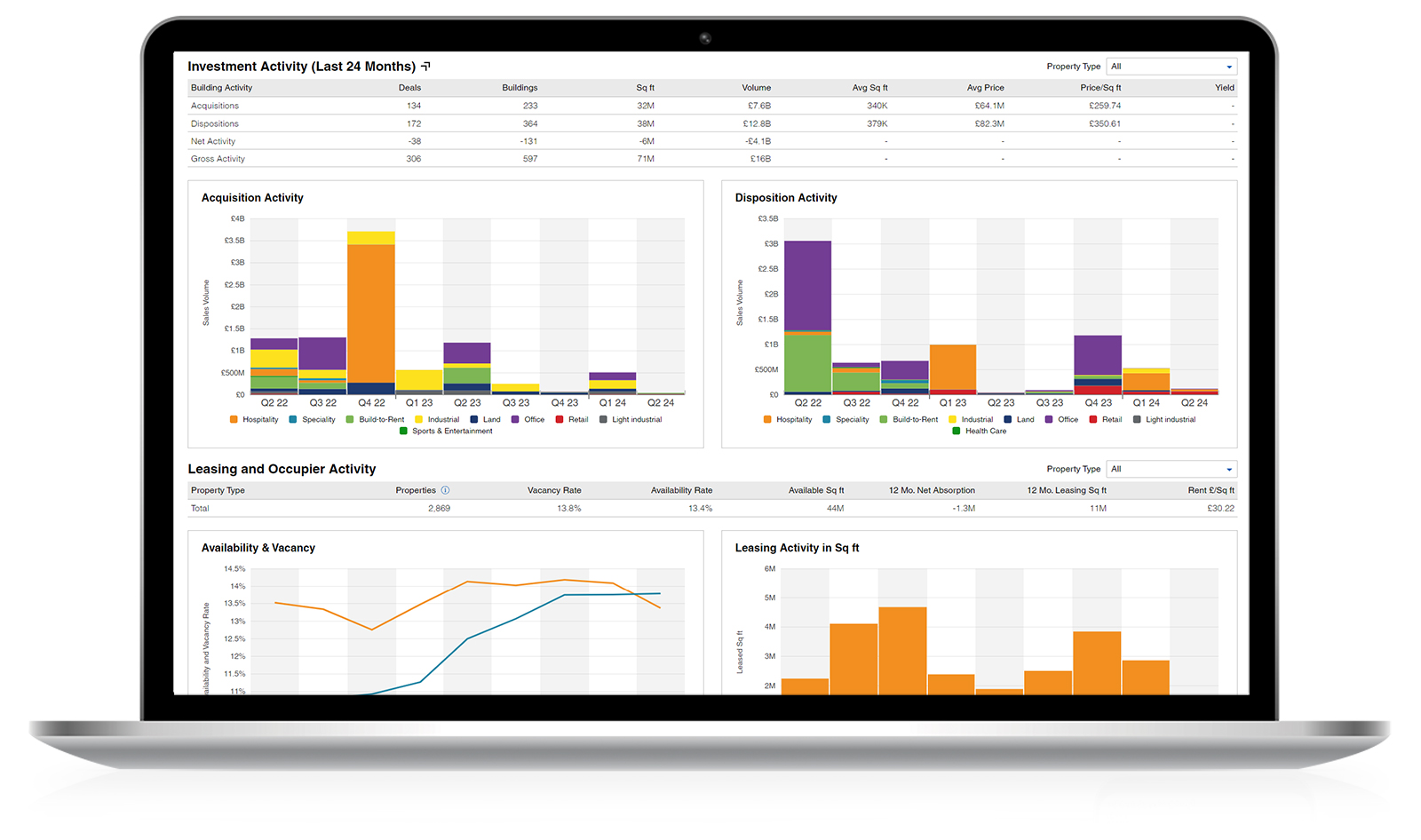Click Health Care legend marker in Disposition chart
Screen dimensions: 1421x840
click(957, 431)
